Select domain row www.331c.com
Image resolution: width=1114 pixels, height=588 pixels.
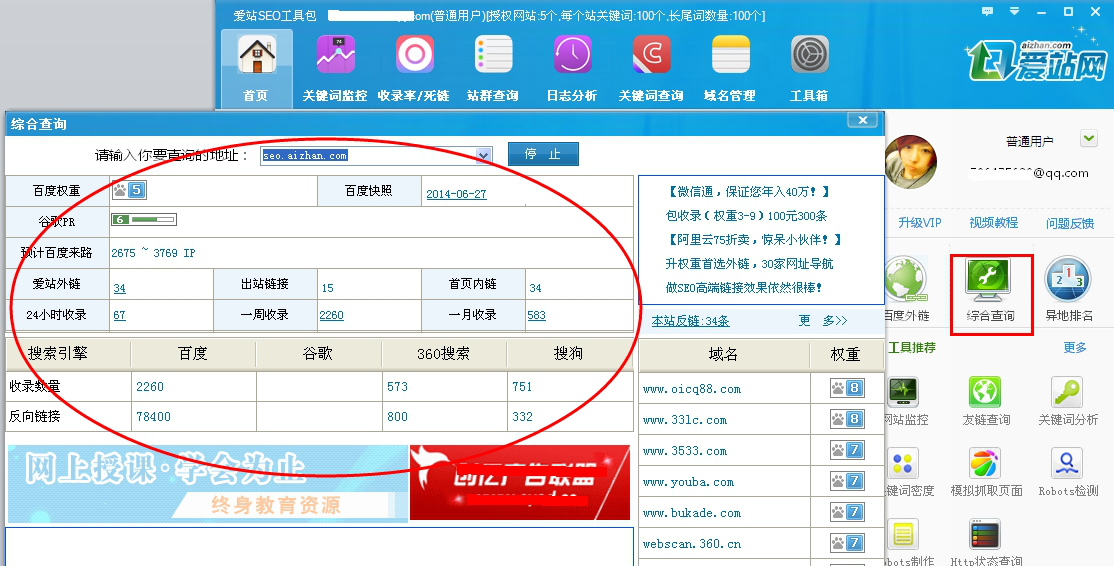click(724, 420)
